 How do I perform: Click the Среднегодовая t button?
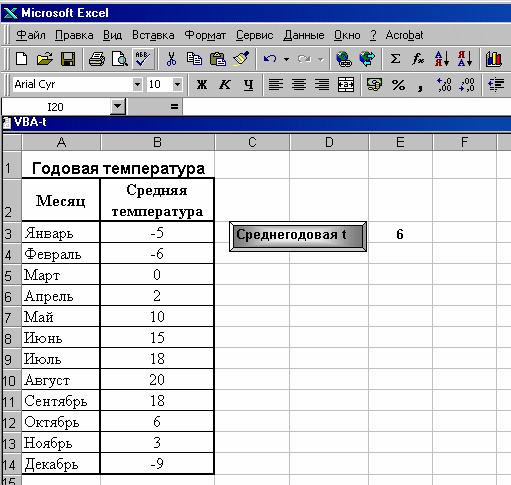click(x=298, y=236)
